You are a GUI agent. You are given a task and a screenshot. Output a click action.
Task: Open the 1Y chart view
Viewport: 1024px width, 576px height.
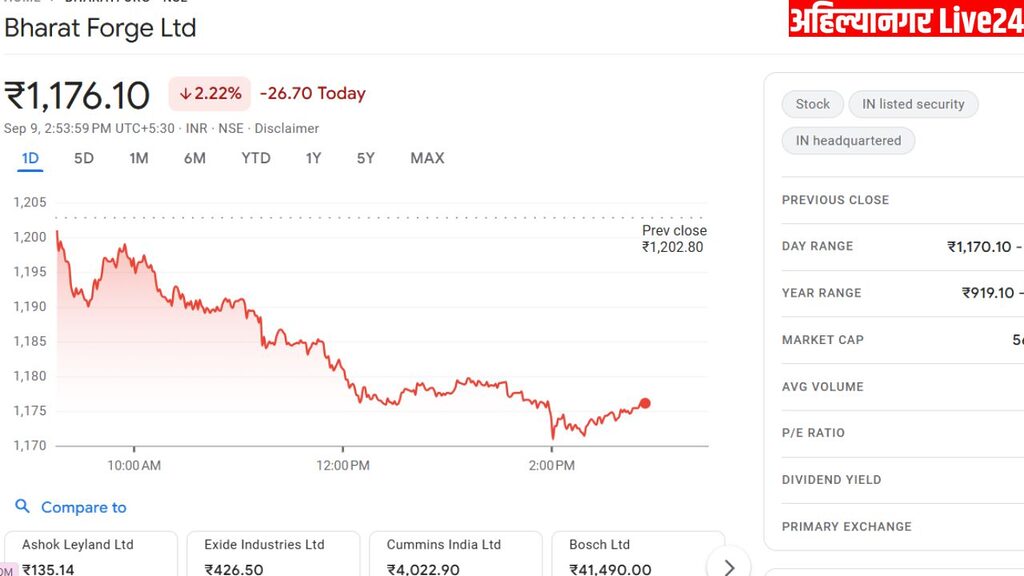point(314,158)
